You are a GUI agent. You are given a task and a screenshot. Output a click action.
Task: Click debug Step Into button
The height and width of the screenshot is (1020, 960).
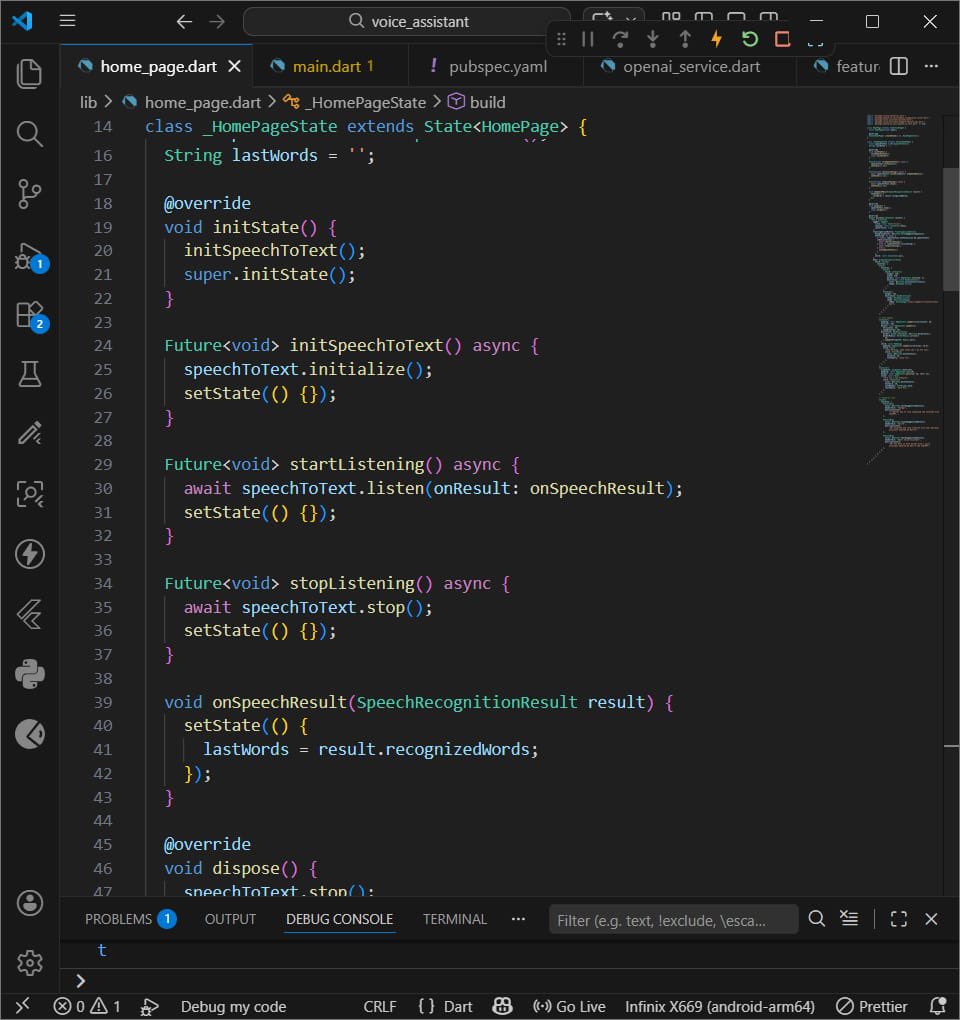(x=652, y=39)
